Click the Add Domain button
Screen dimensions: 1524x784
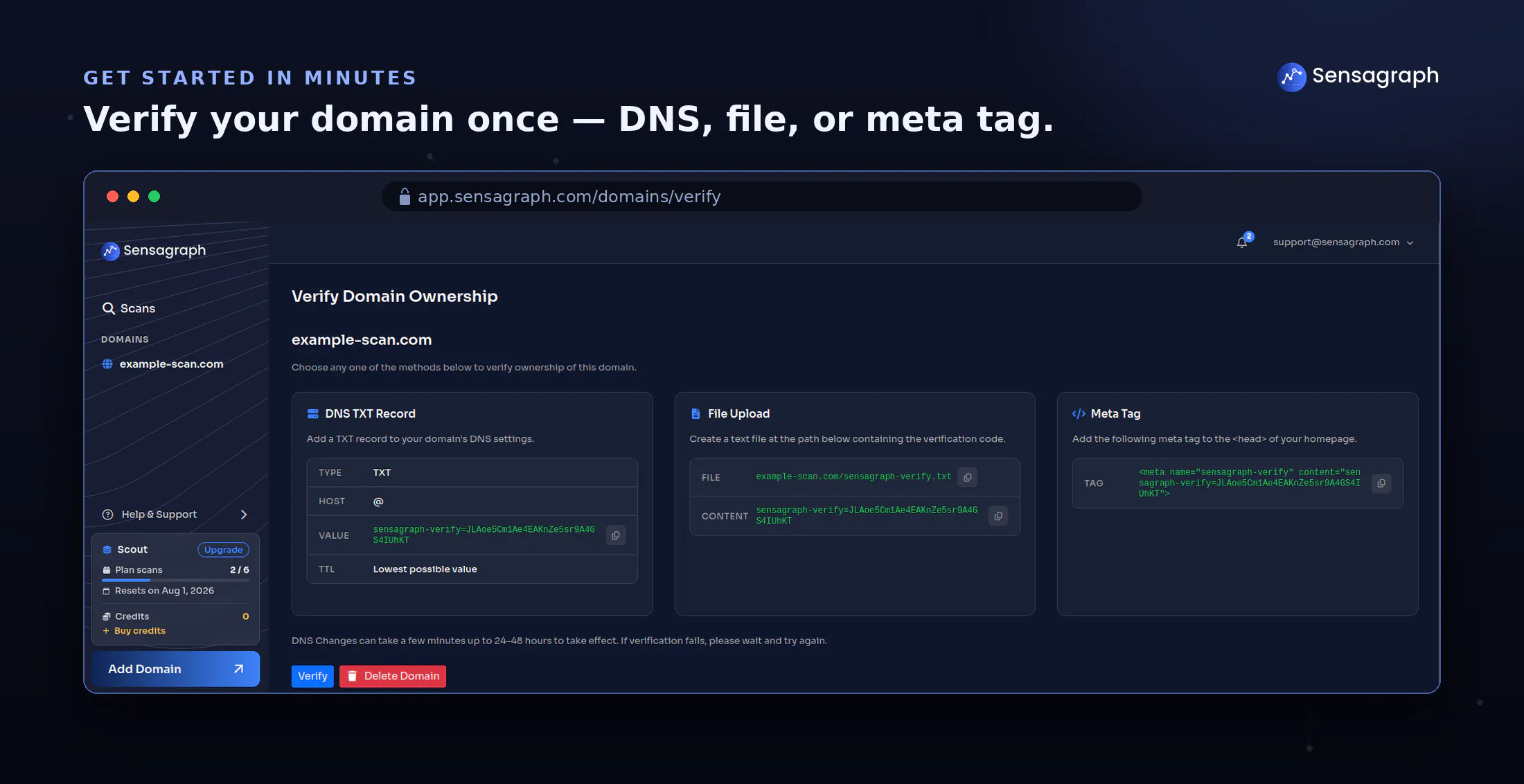tap(176, 669)
